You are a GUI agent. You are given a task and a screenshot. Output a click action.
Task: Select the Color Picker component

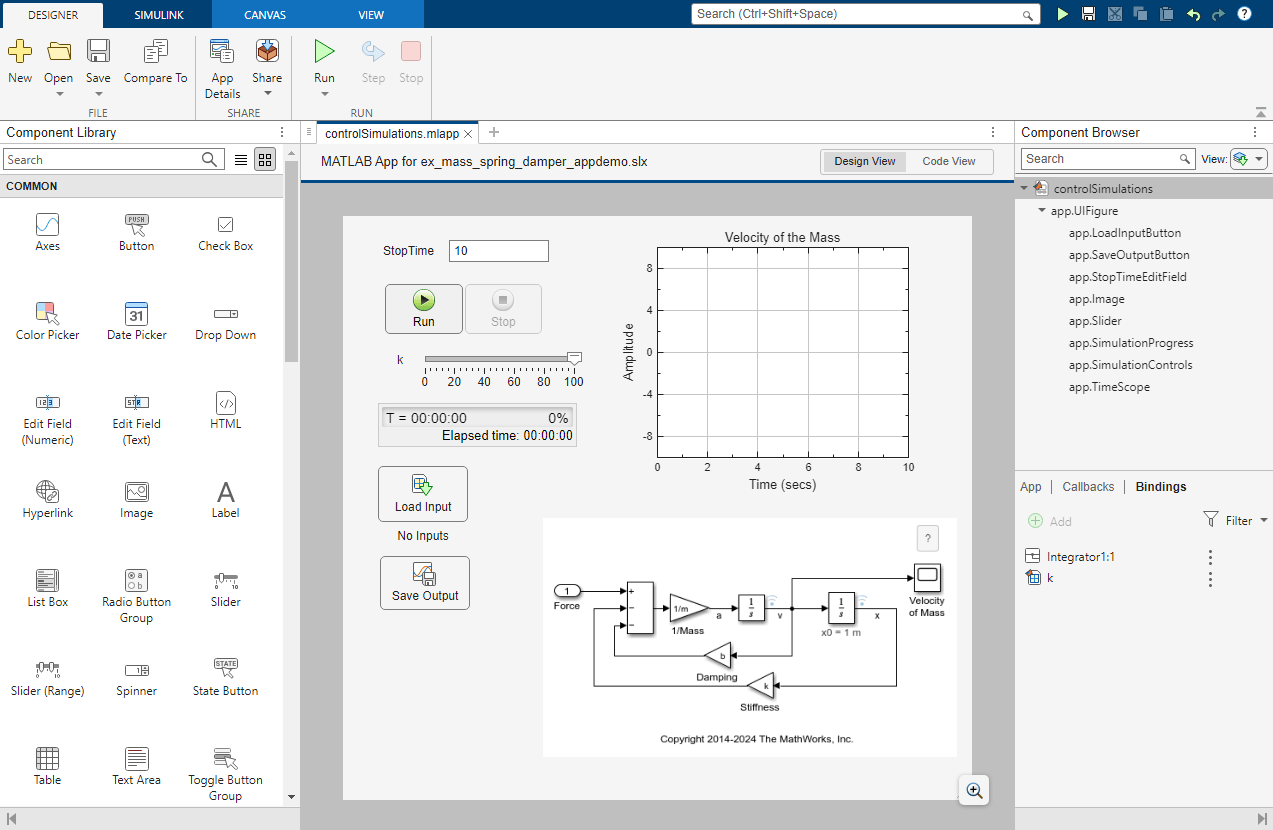coord(47,313)
